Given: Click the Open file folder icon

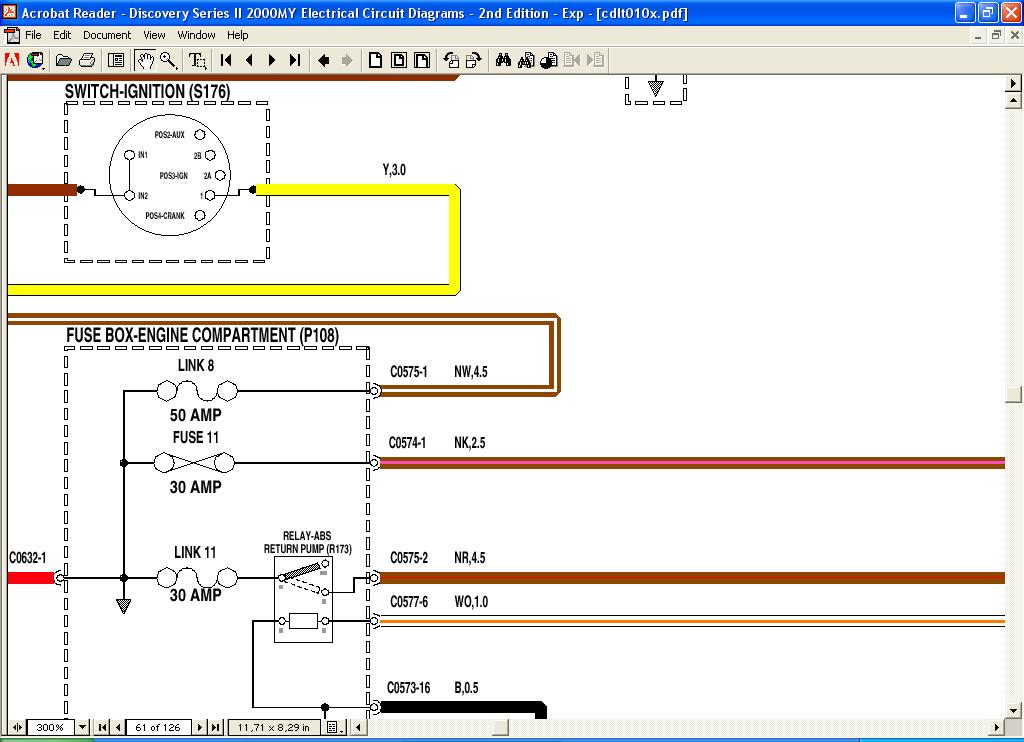Looking at the screenshot, I should click(x=63, y=60).
